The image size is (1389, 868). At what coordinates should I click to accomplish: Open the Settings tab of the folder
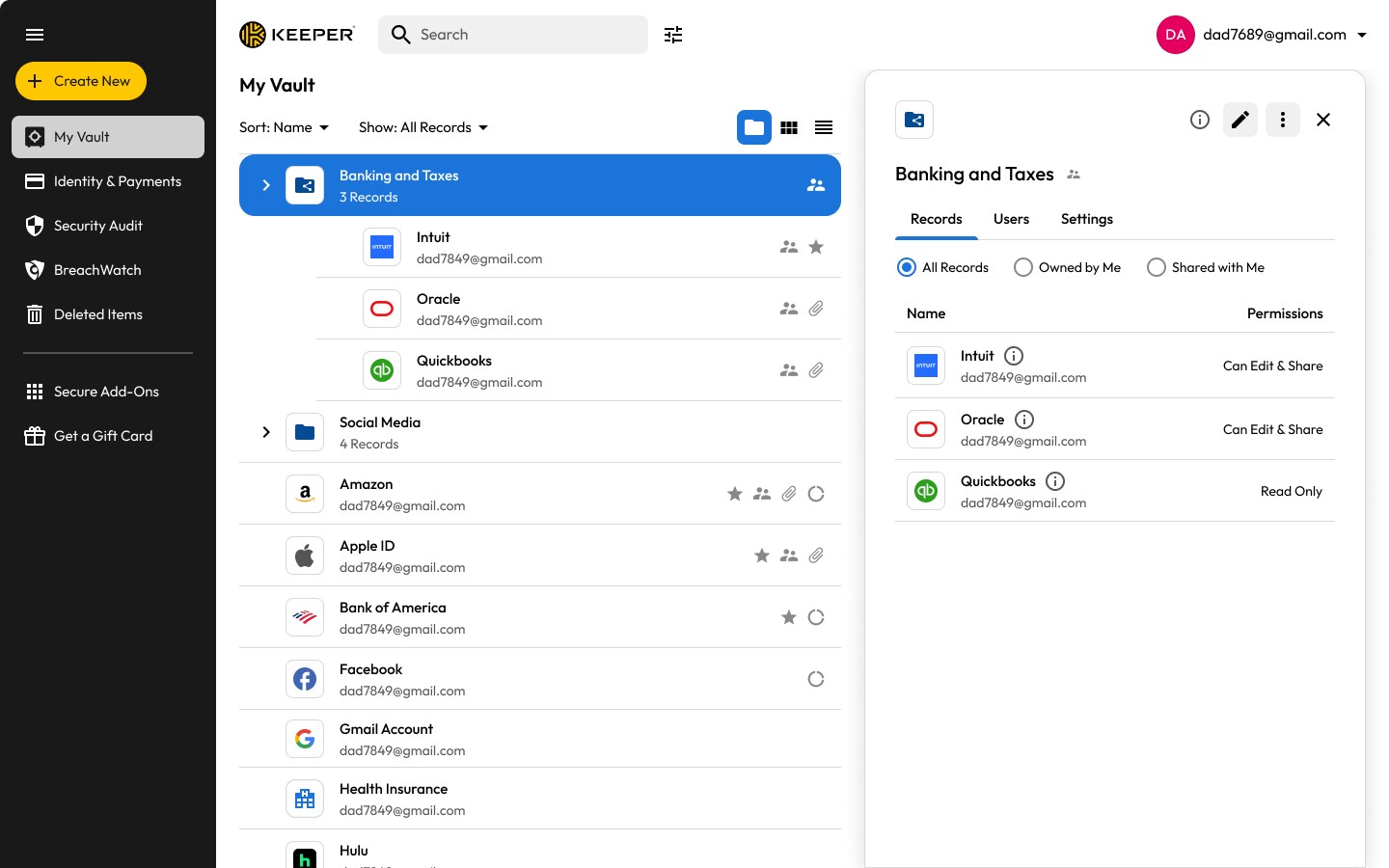tap(1086, 219)
